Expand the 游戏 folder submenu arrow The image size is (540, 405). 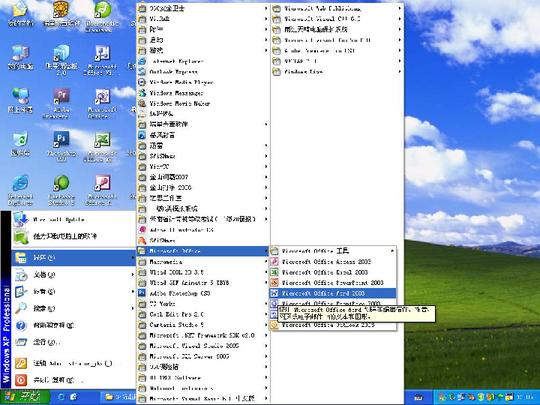(266, 51)
